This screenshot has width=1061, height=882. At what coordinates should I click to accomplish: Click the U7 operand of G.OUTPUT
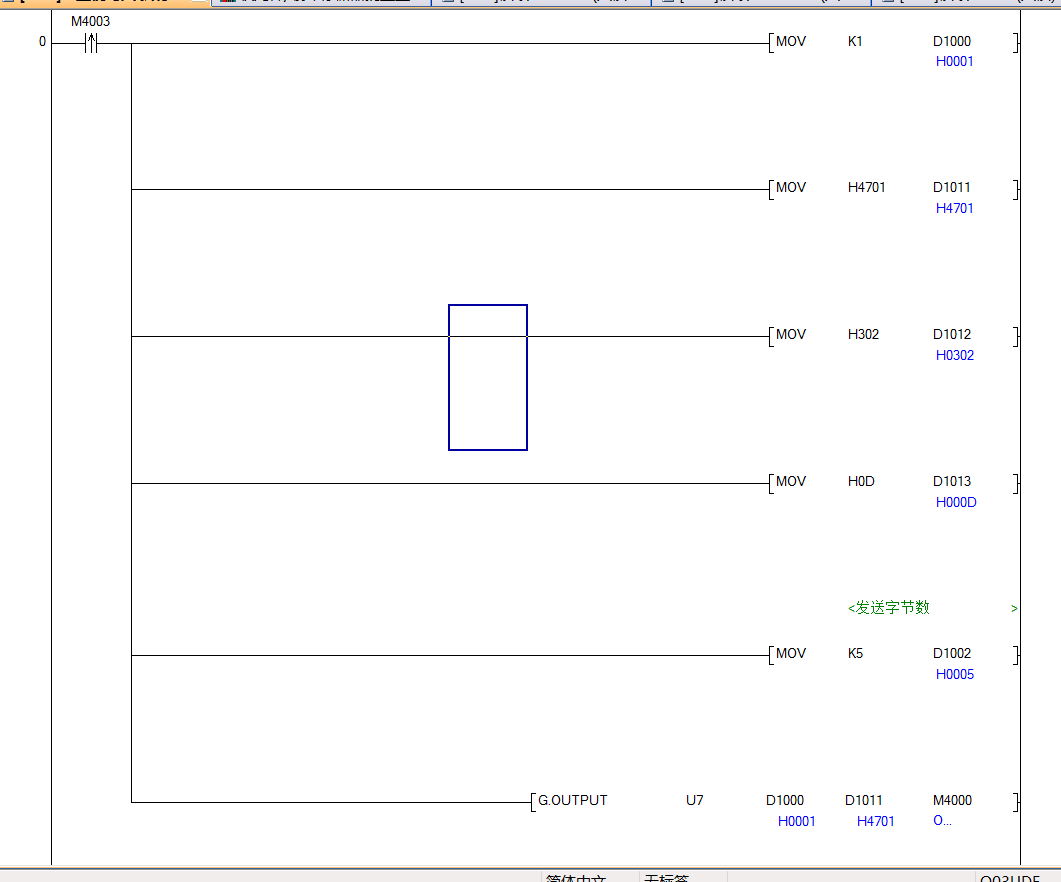pyautogui.click(x=694, y=801)
